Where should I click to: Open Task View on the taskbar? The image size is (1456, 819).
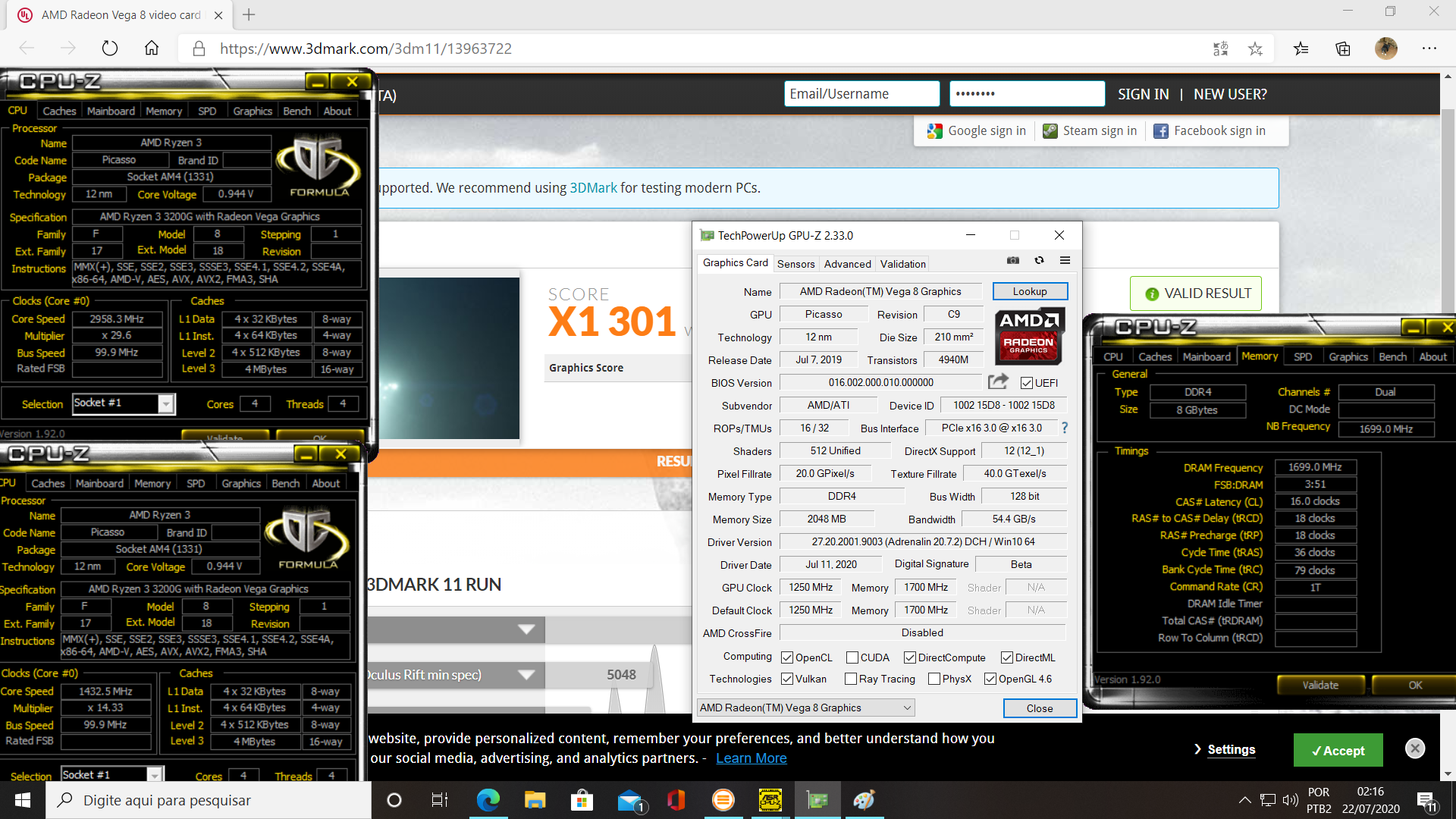[440, 800]
